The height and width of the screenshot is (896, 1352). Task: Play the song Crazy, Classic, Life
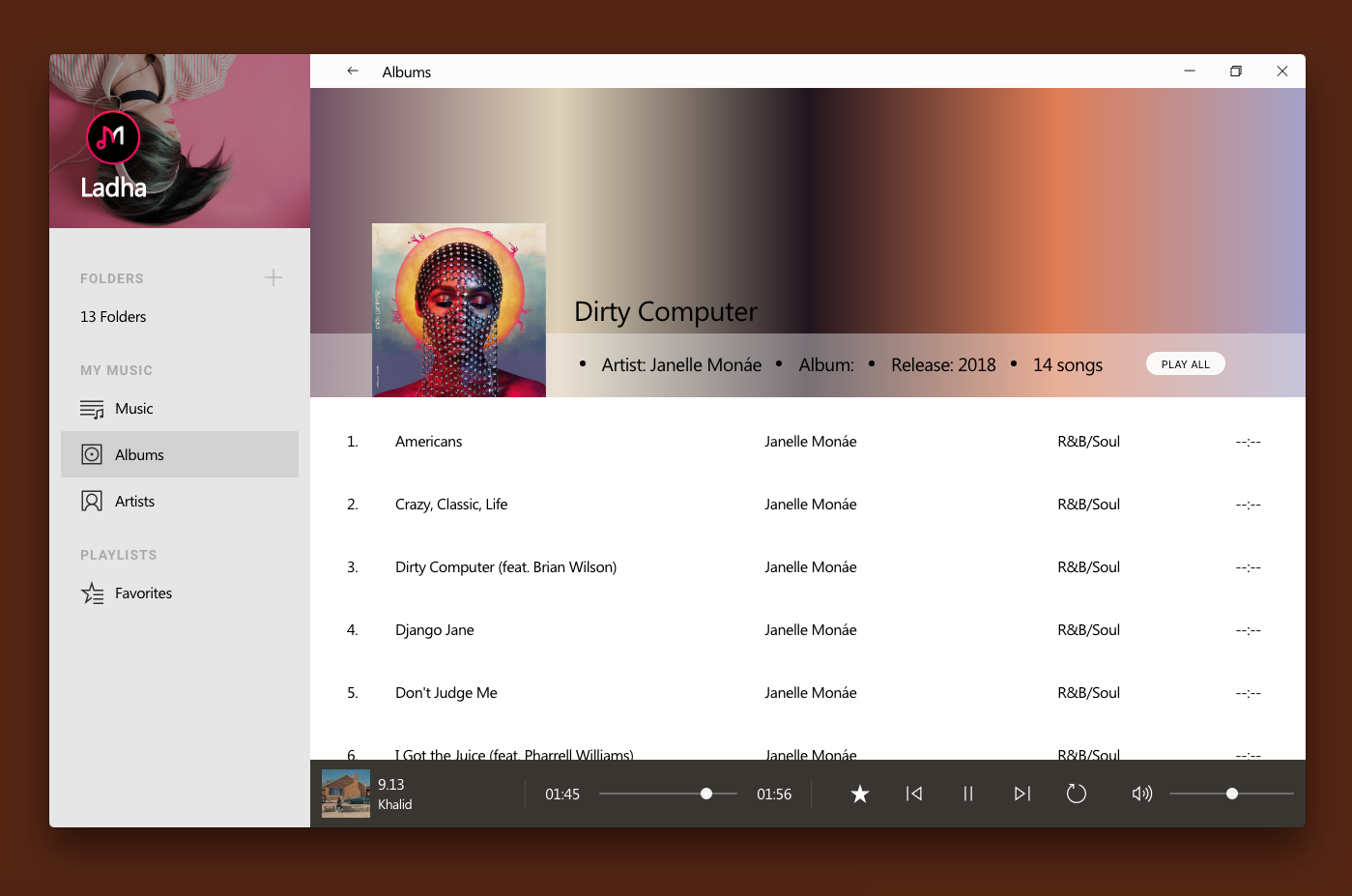click(451, 505)
